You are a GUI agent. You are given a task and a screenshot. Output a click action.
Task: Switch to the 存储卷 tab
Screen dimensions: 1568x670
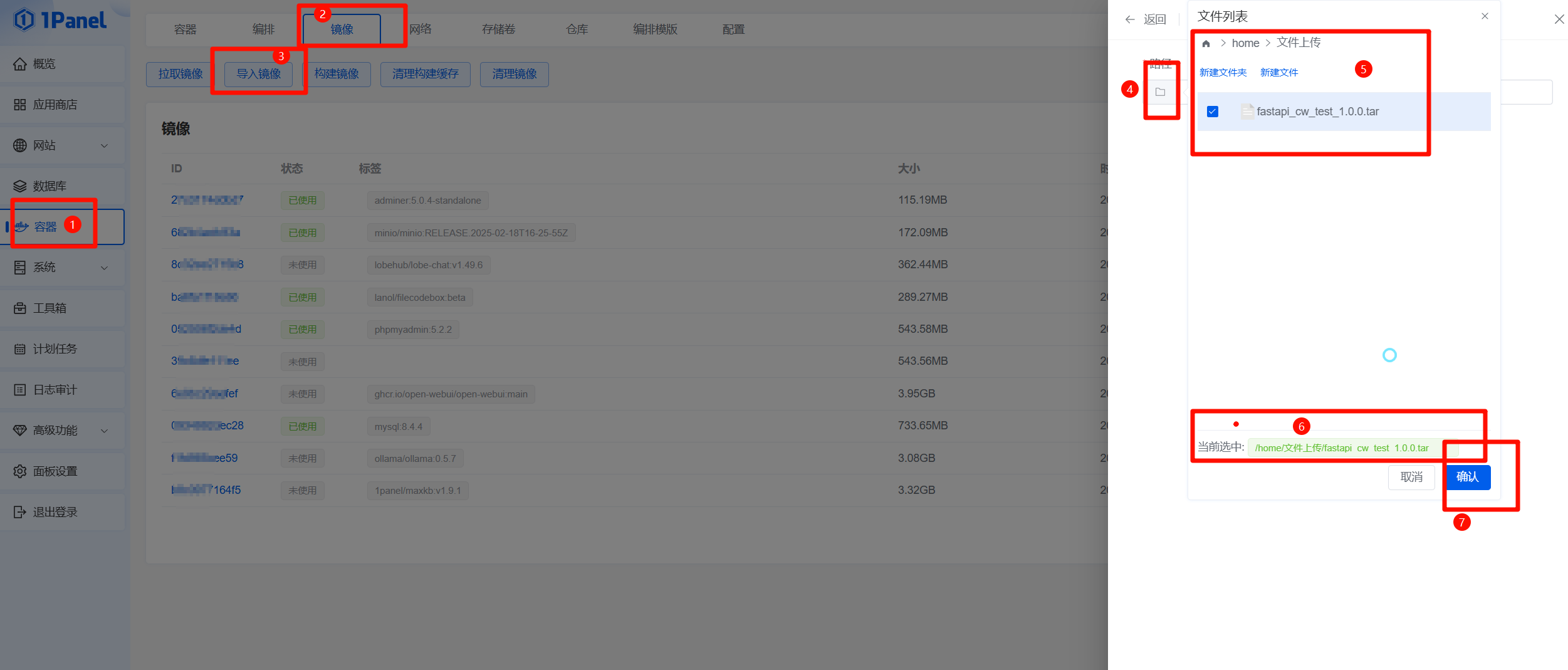pos(498,29)
